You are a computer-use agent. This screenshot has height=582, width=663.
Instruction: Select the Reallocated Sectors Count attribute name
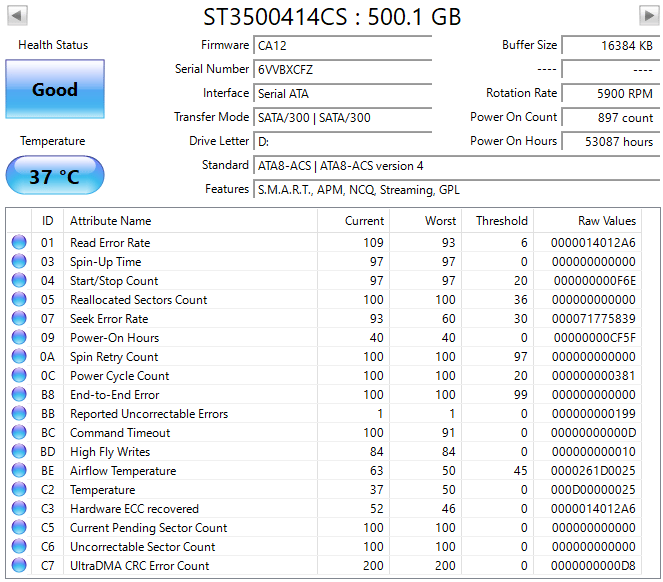point(138,300)
